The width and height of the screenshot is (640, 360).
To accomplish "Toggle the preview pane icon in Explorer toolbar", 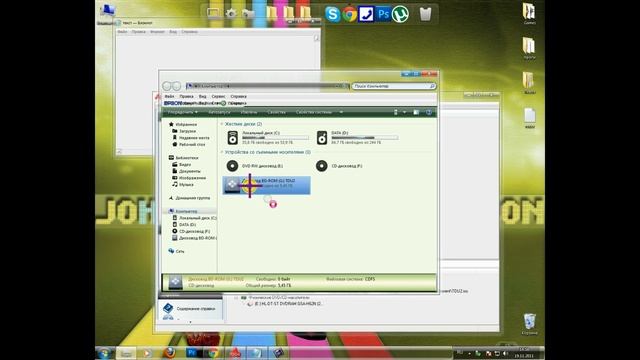I will click(x=416, y=112).
